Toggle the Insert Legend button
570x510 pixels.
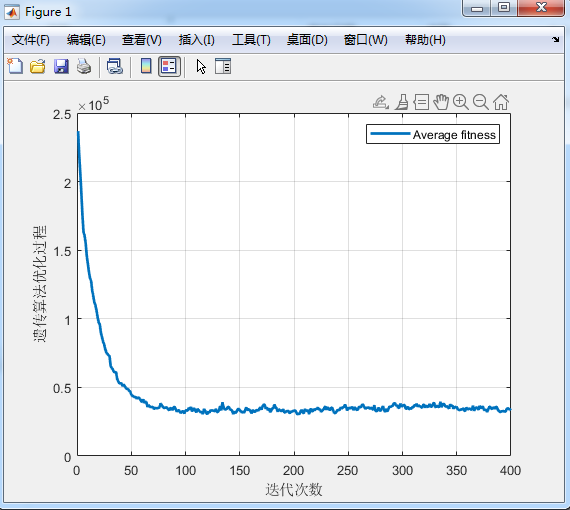tap(169, 67)
